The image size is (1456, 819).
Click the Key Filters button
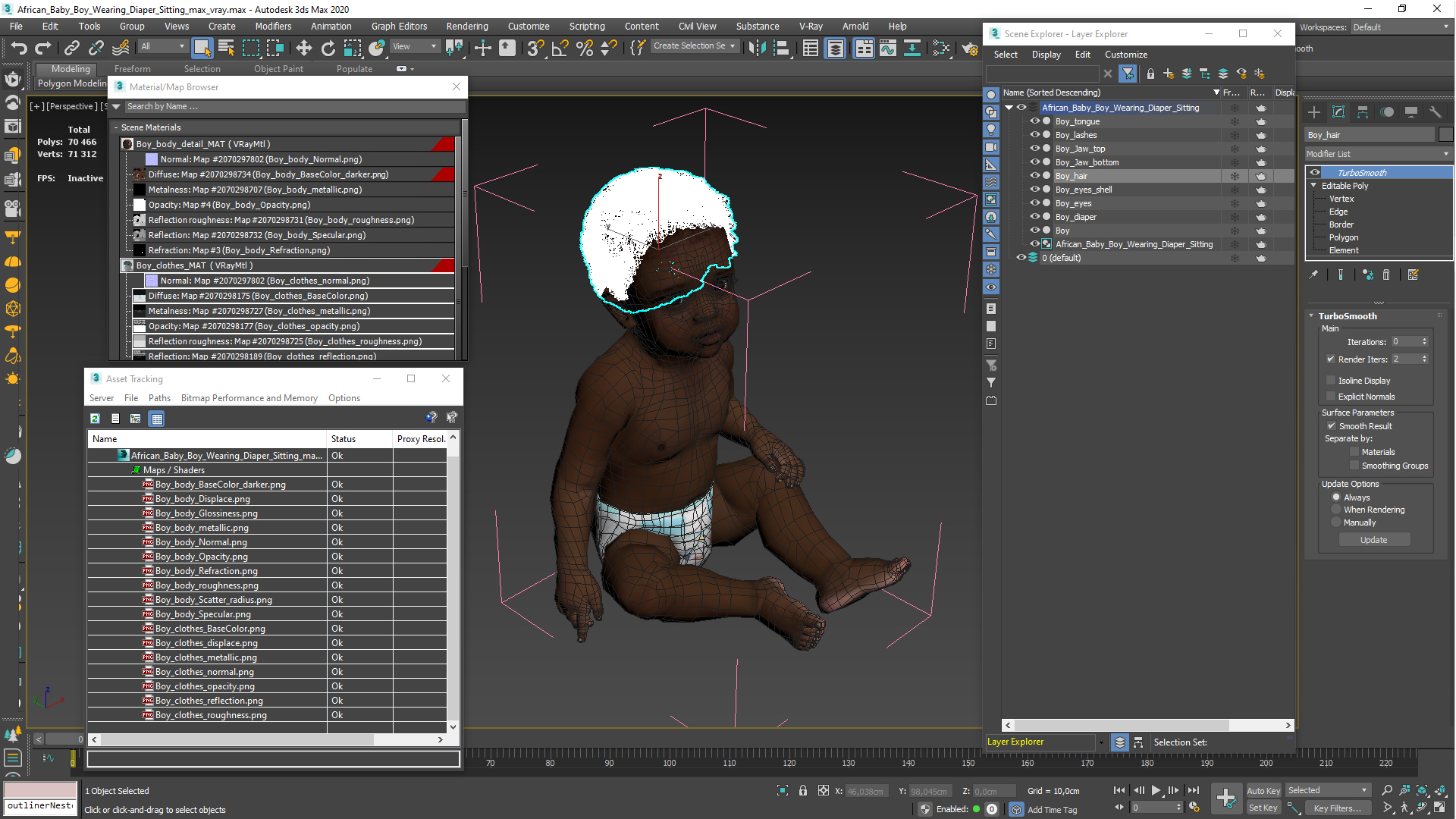click(1337, 808)
